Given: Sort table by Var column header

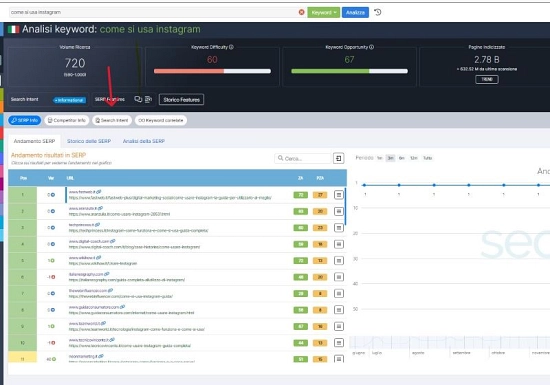Looking at the screenshot, I should click(x=51, y=178).
